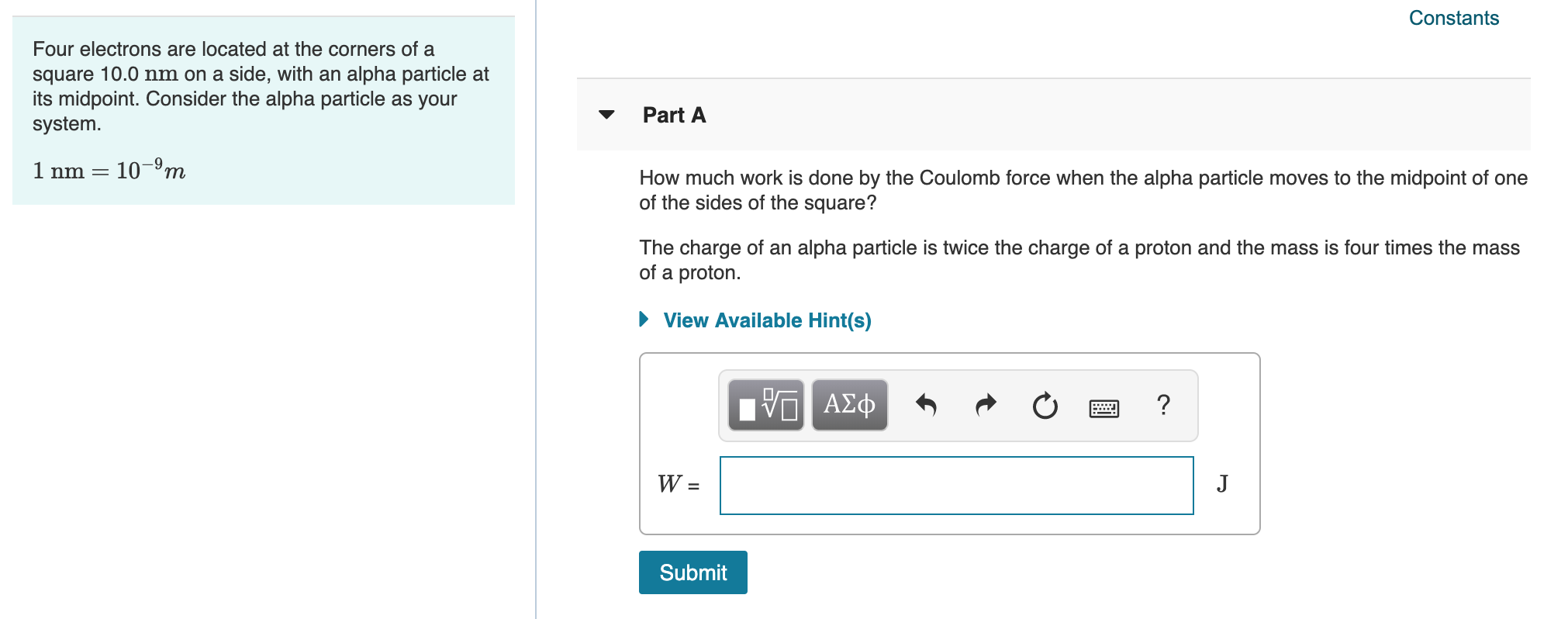Open the math template palette icon
This screenshot has width=1568, height=619.
pos(766,405)
